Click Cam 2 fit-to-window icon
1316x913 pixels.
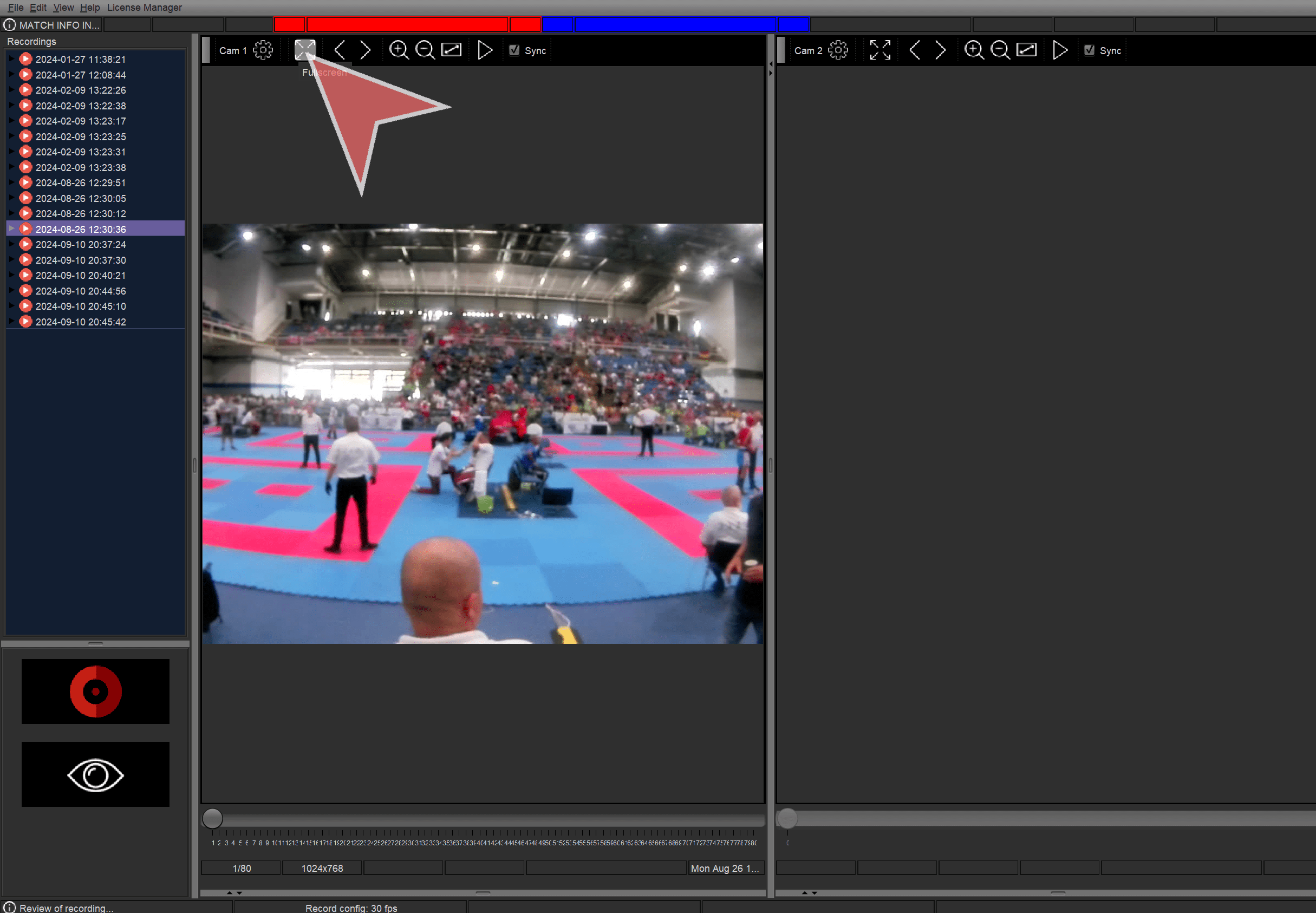1026,50
